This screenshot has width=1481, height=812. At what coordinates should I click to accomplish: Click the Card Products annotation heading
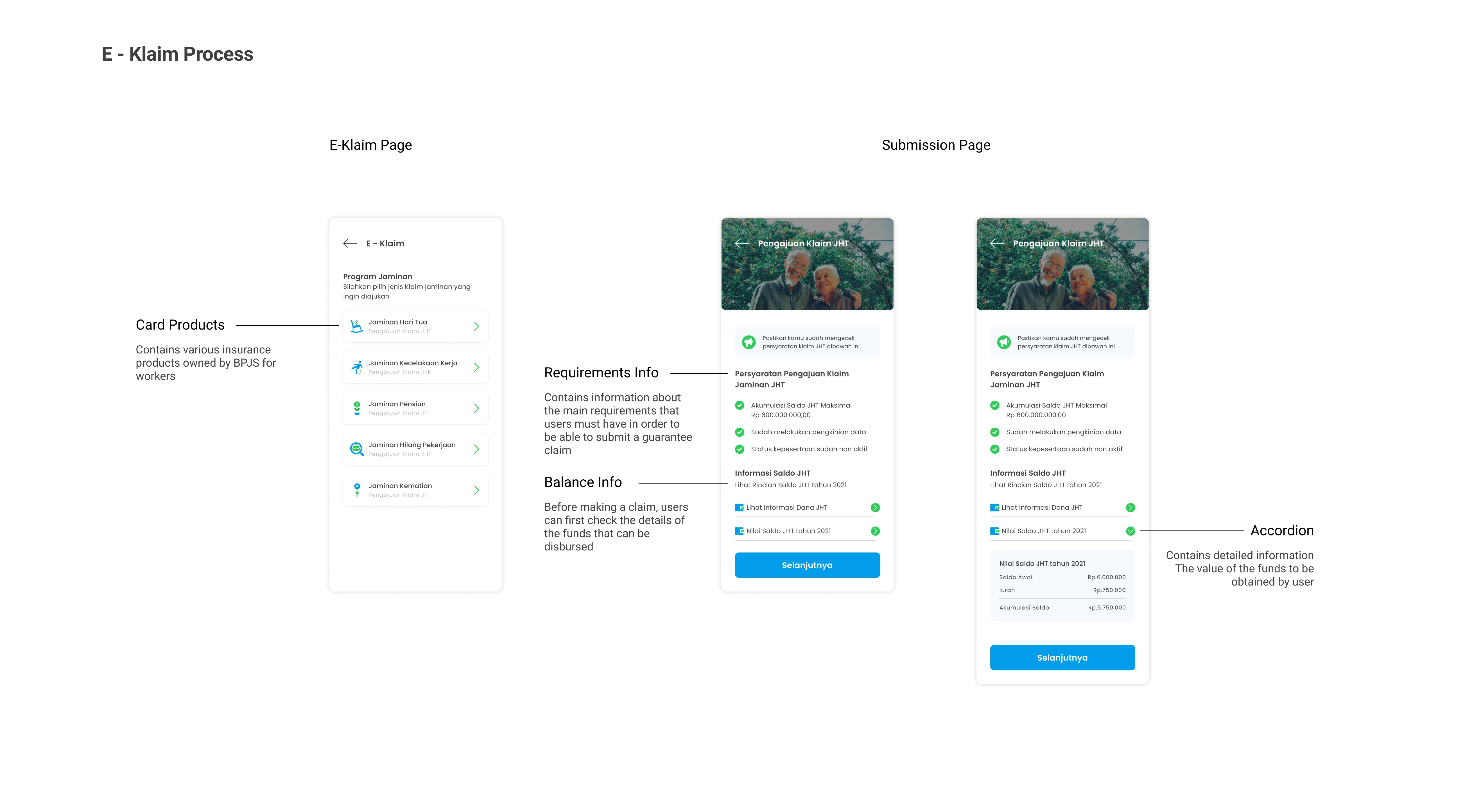(180, 325)
